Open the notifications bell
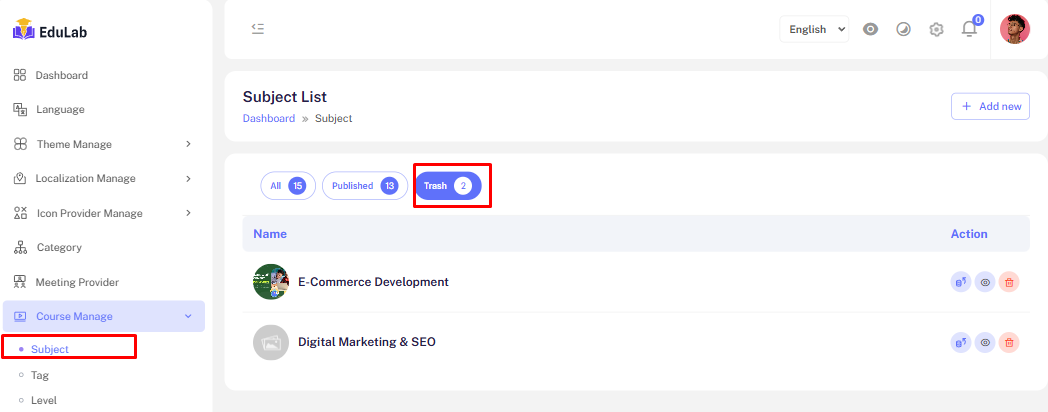 point(969,29)
